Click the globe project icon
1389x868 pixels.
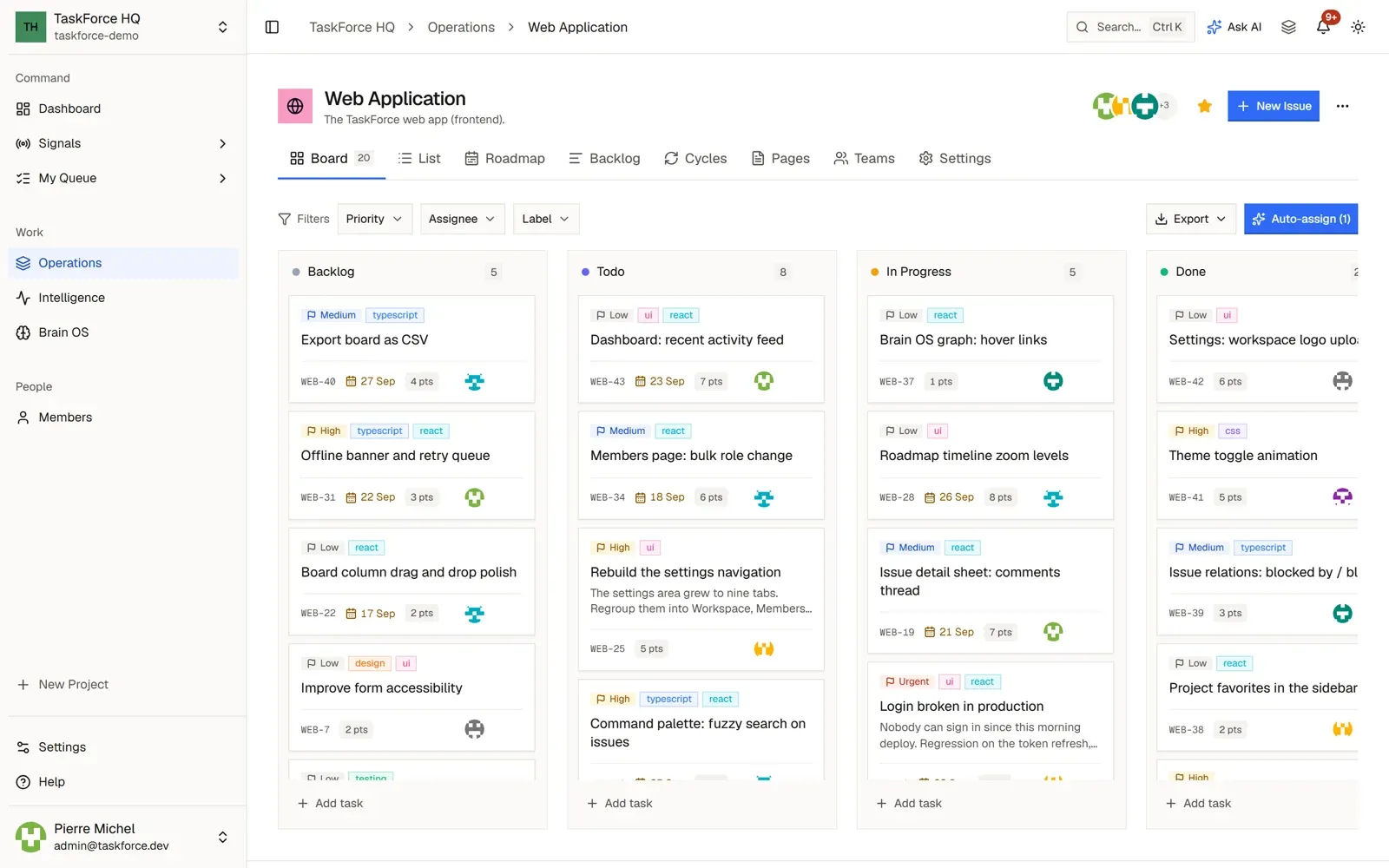(x=295, y=106)
